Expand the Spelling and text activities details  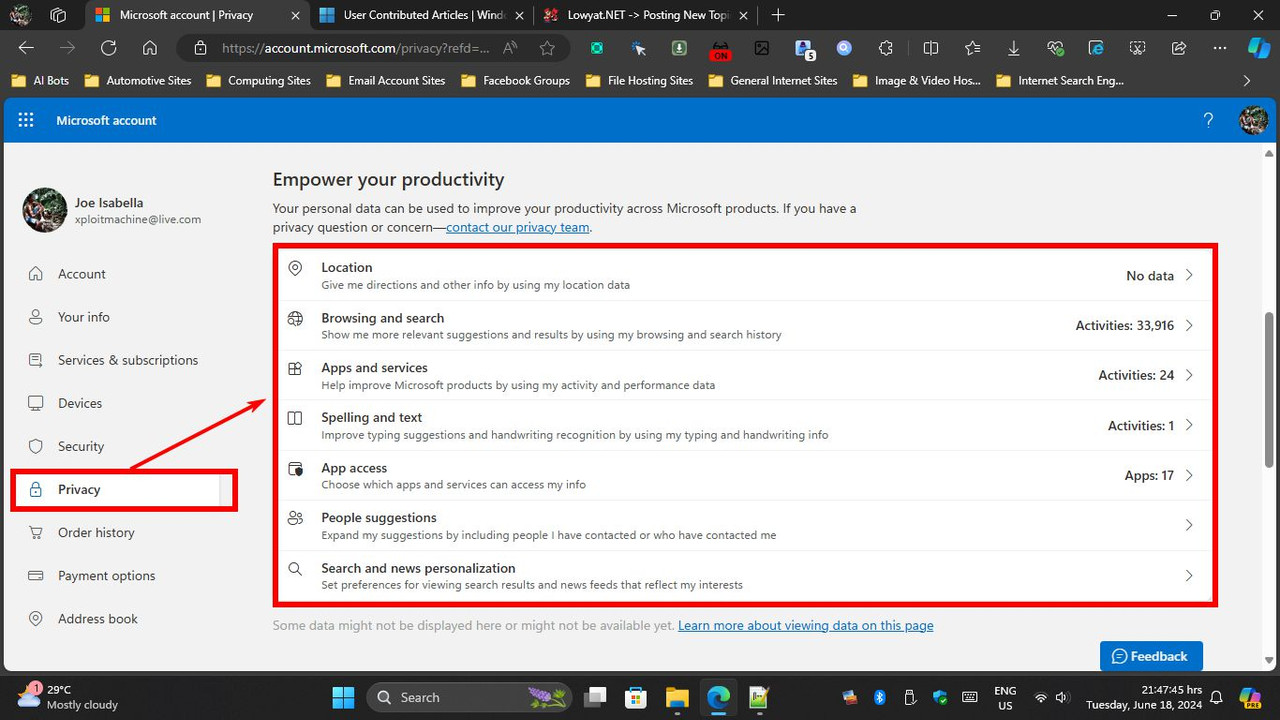(x=1188, y=425)
